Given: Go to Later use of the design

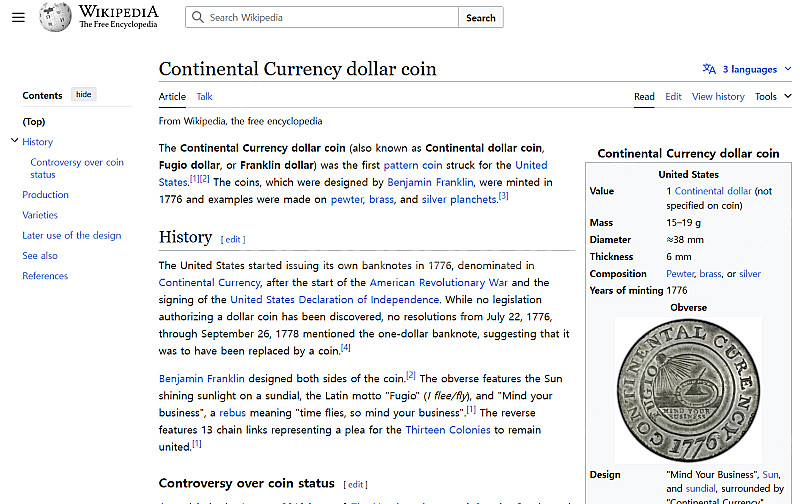Looking at the screenshot, I should (x=71, y=235).
